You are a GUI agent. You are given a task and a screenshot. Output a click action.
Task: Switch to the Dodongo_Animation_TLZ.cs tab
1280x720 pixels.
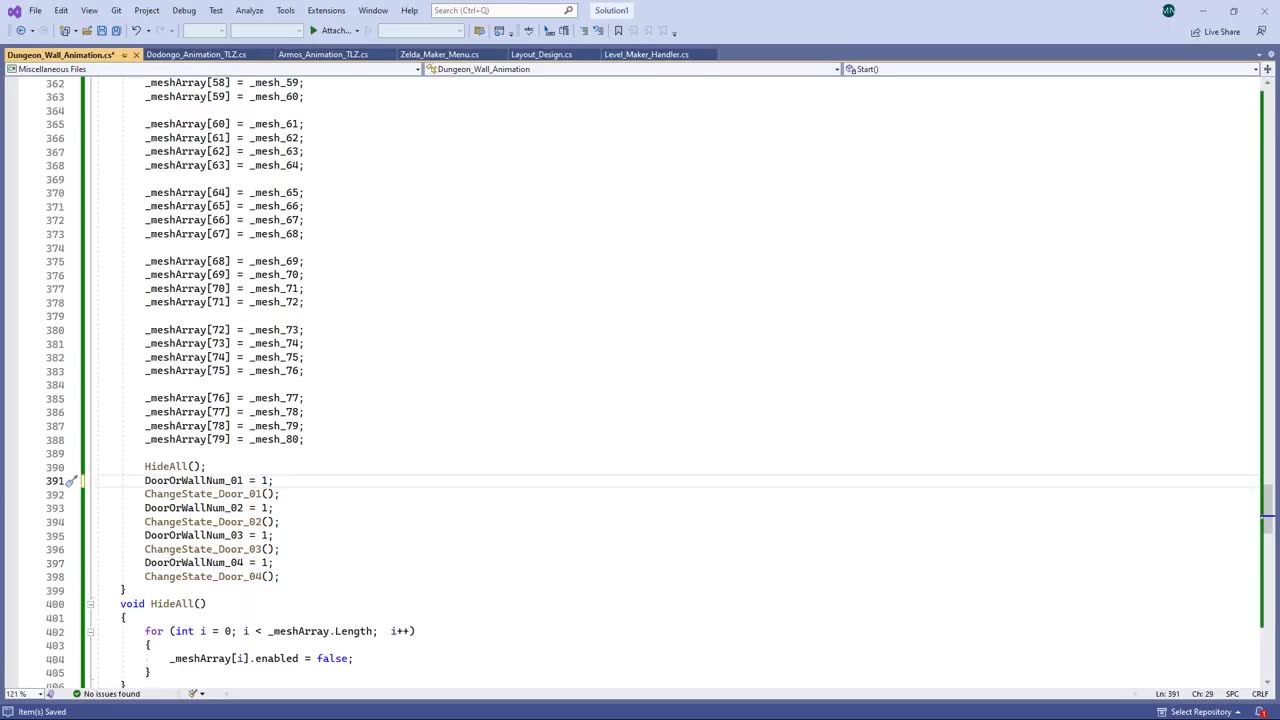196,55
